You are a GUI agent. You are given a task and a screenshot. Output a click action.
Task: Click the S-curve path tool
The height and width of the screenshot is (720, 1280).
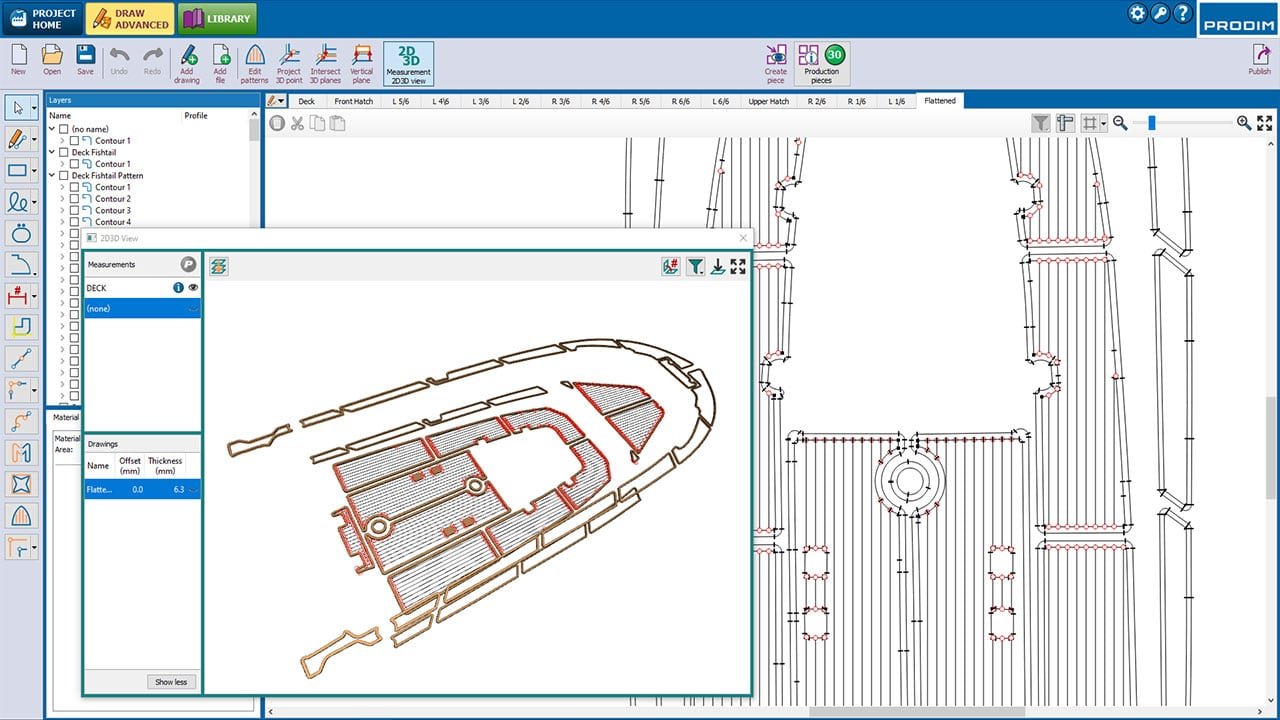point(21,422)
